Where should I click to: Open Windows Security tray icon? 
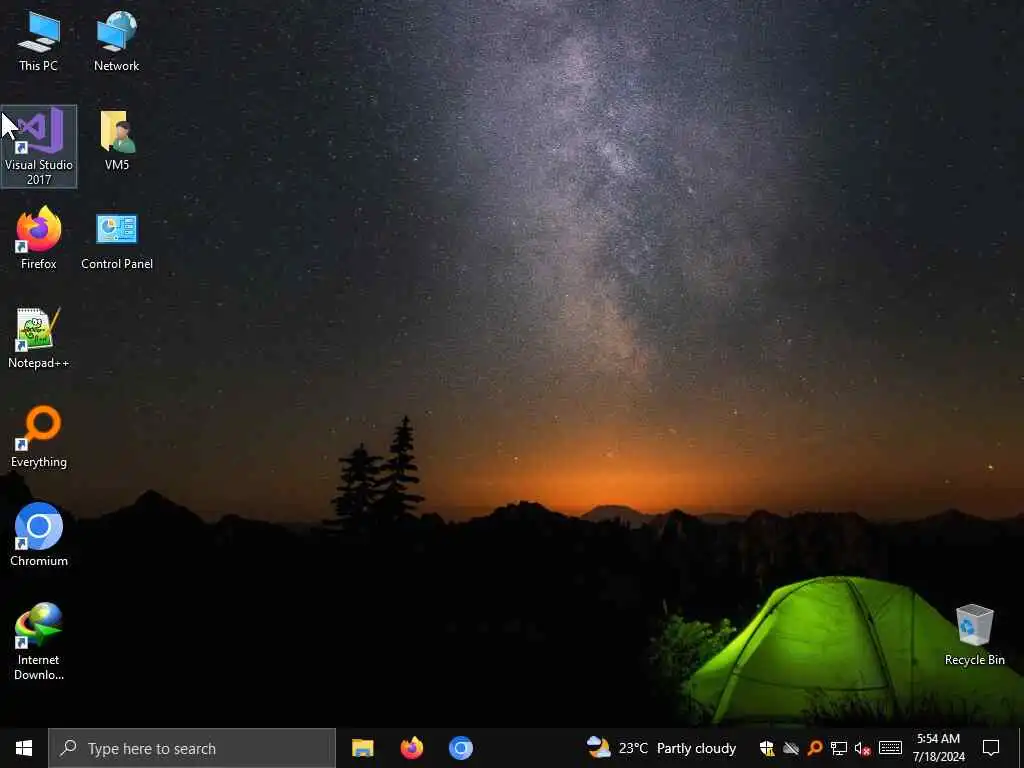[767, 748]
